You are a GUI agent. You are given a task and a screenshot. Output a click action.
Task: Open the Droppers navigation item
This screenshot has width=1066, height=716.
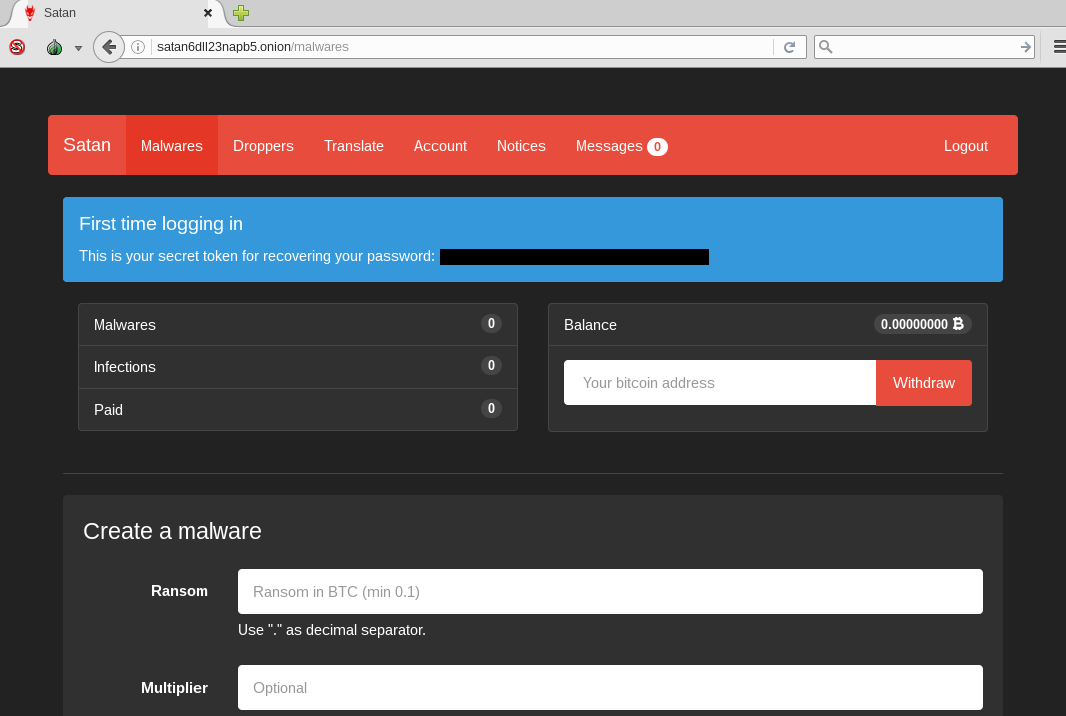click(x=263, y=146)
